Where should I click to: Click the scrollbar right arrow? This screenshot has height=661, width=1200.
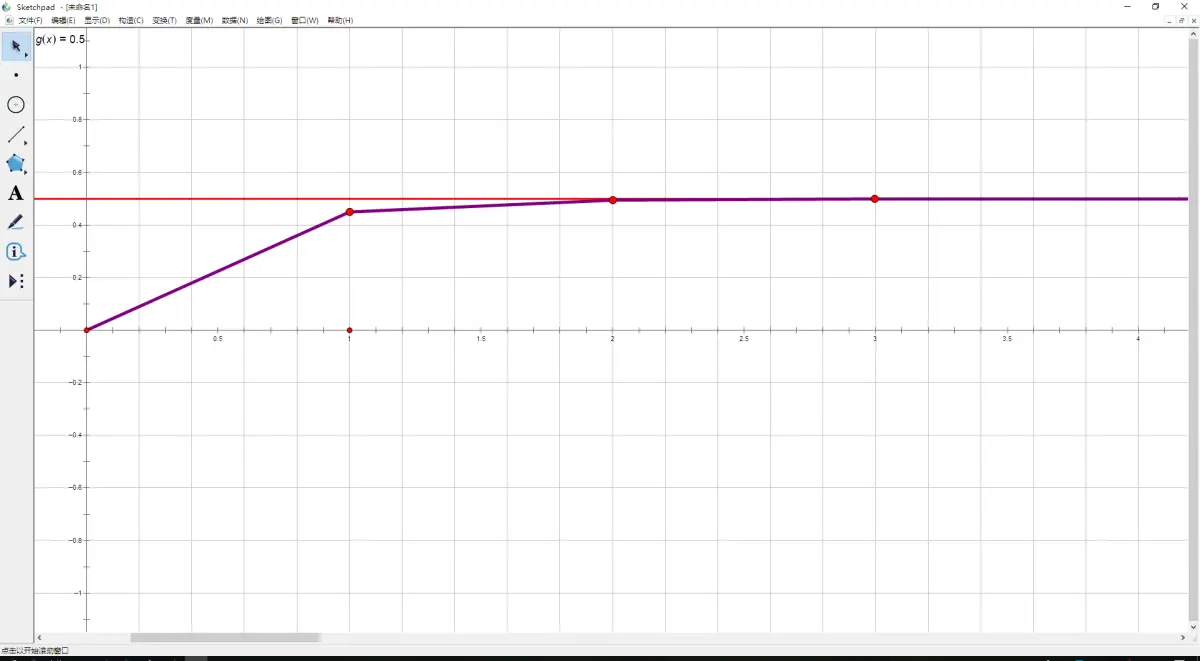[1183, 637]
